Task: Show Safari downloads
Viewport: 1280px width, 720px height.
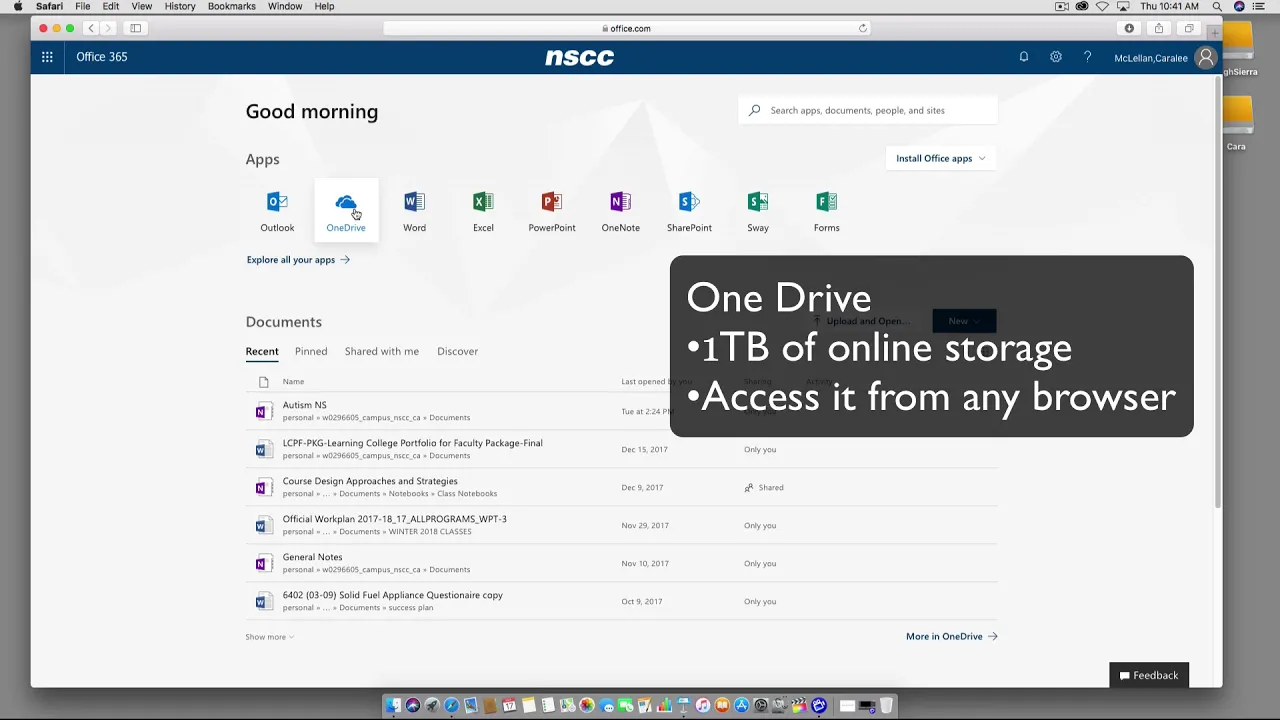Action: [x=1129, y=28]
